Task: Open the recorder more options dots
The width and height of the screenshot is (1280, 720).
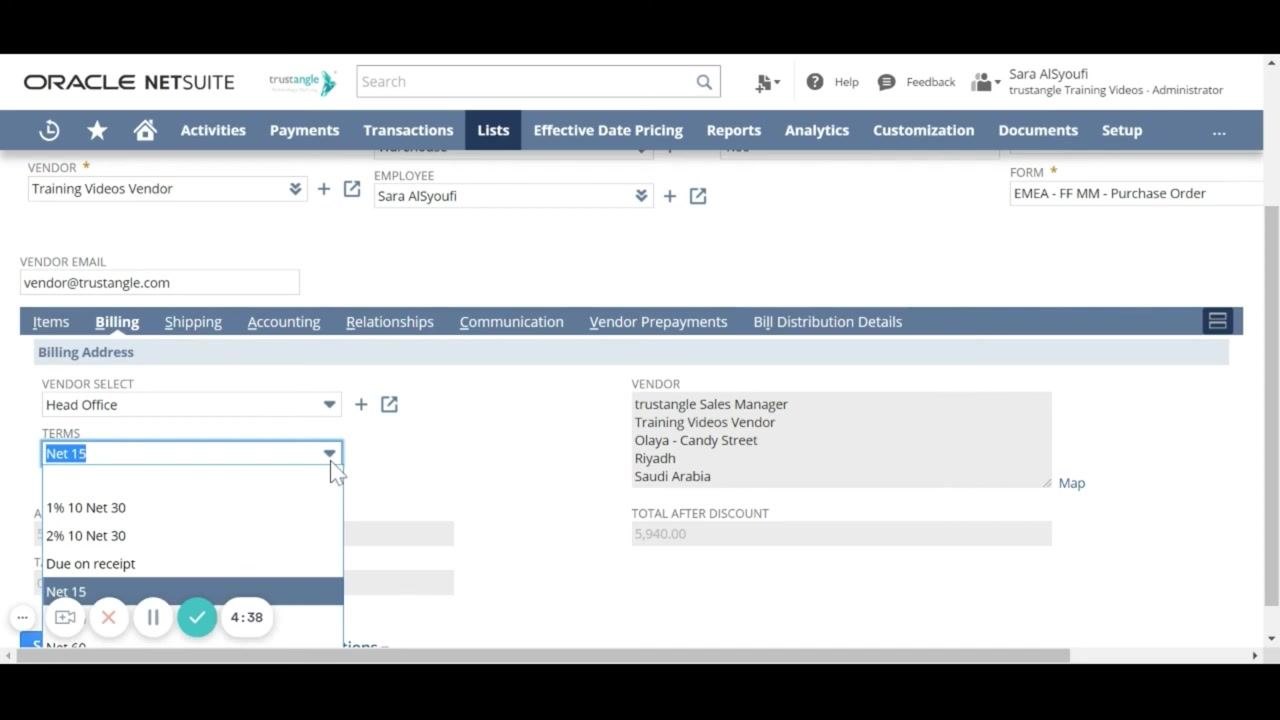Action: pyautogui.click(x=22, y=617)
